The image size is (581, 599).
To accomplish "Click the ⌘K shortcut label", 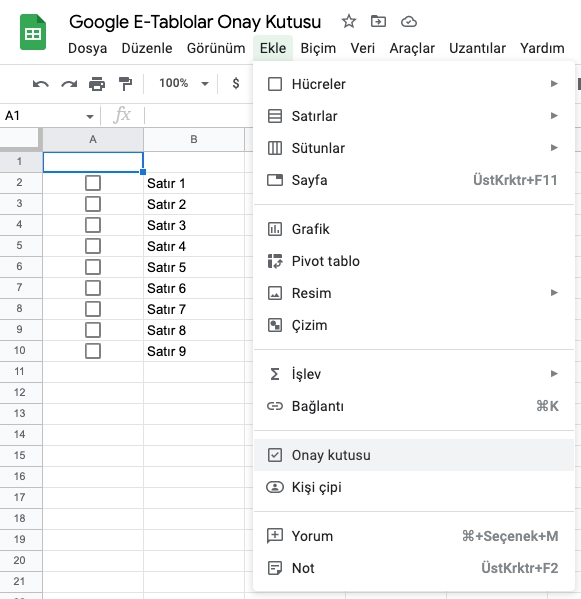I will (547, 406).
